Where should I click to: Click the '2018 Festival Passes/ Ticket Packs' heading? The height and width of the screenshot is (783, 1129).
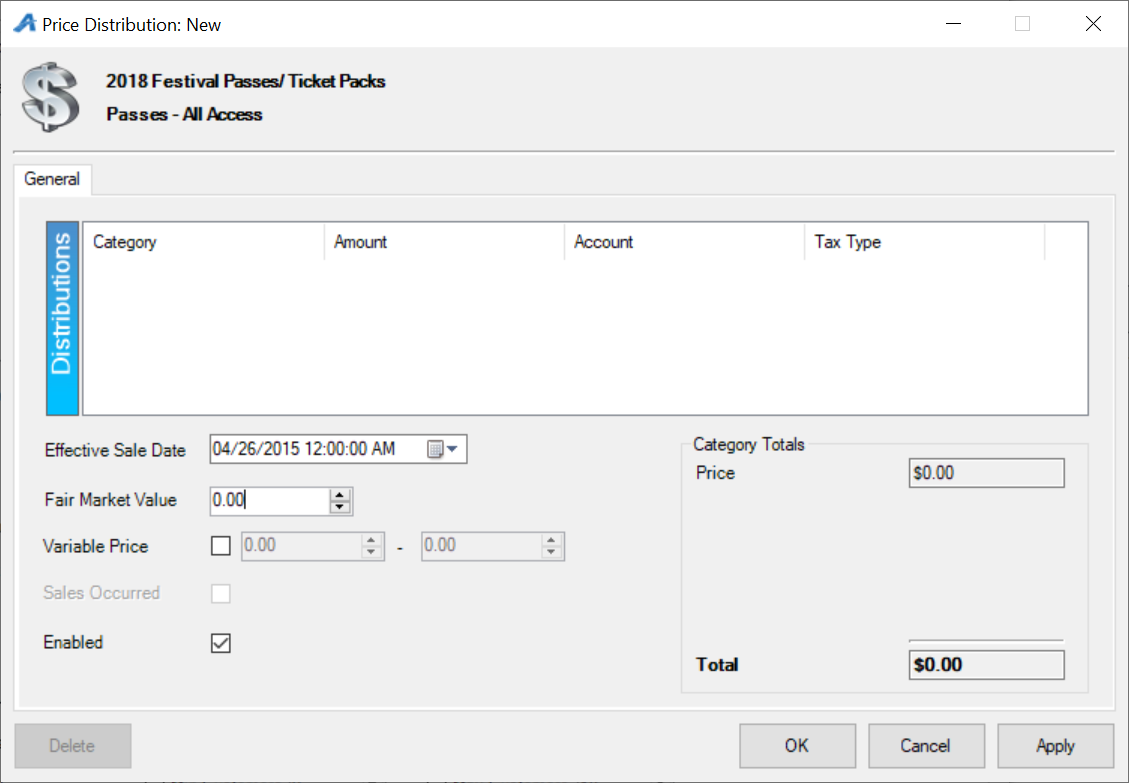[x=246, y=81]
